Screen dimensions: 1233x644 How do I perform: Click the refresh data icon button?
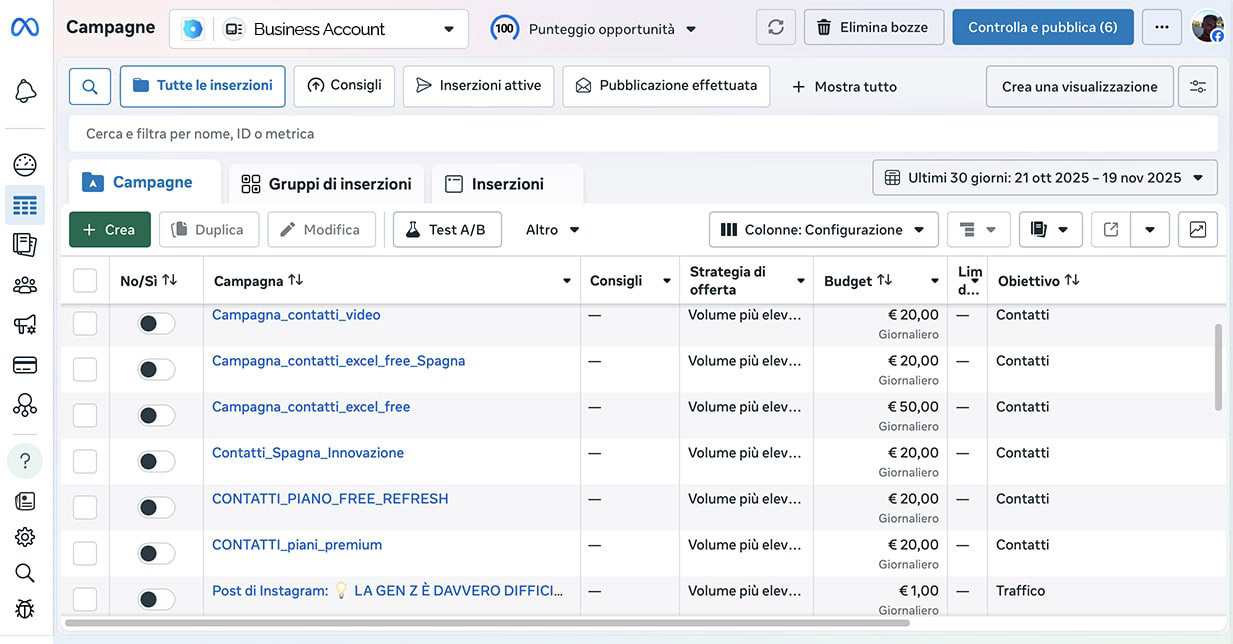[775, 28]
